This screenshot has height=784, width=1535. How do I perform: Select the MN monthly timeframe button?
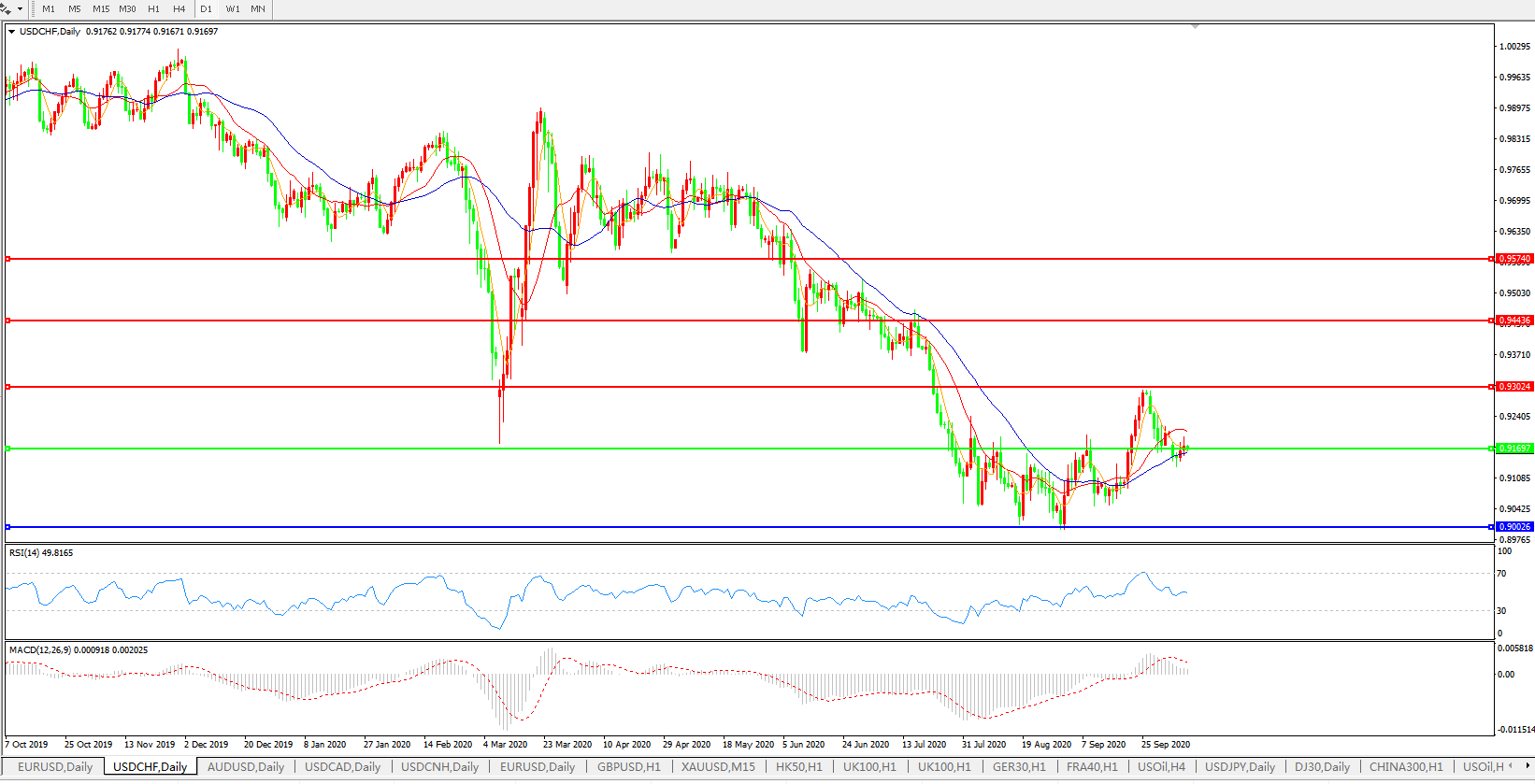[x=258, y=9]
